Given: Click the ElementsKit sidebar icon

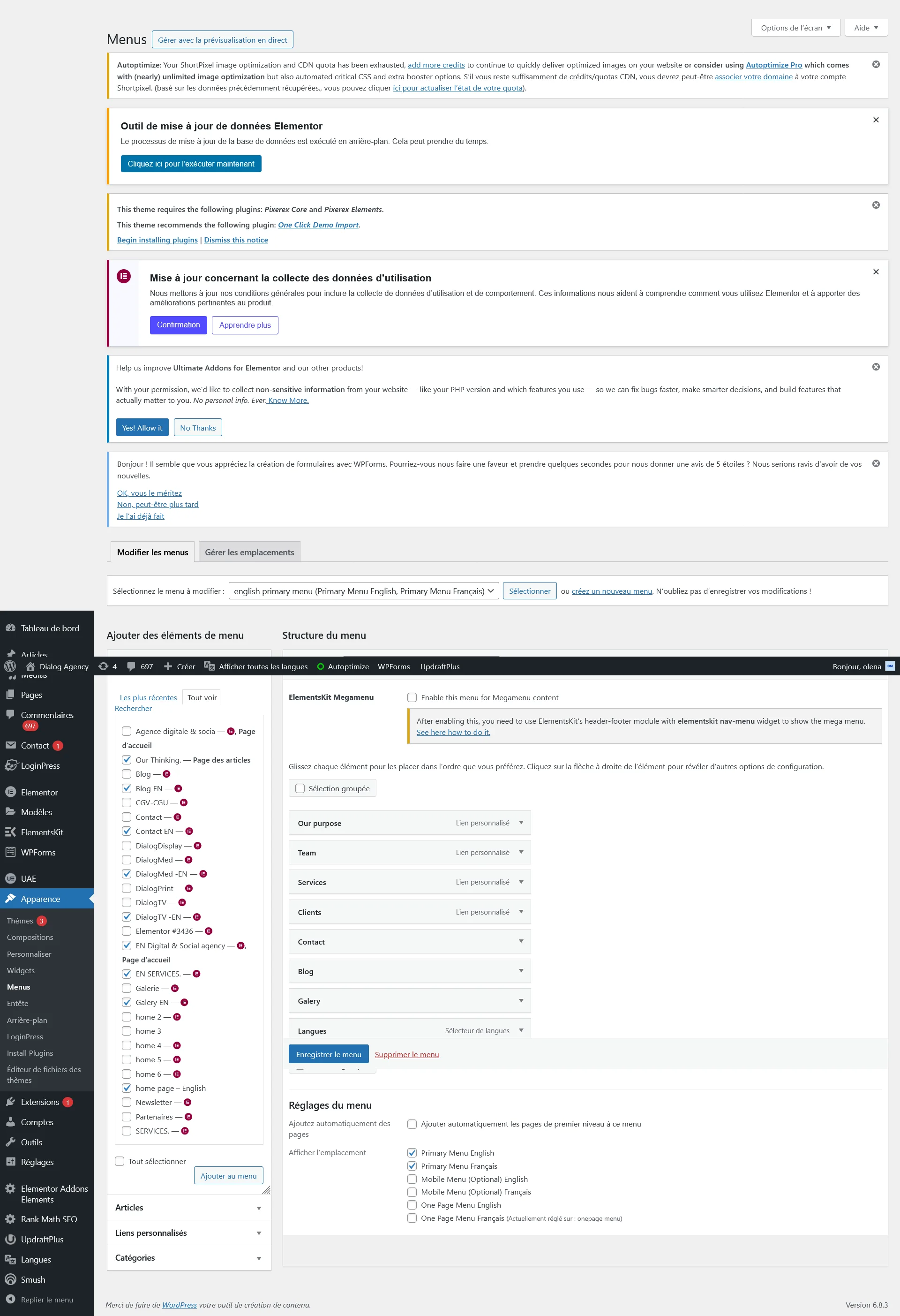Looking at the screenshot, I should pos(11,832).
